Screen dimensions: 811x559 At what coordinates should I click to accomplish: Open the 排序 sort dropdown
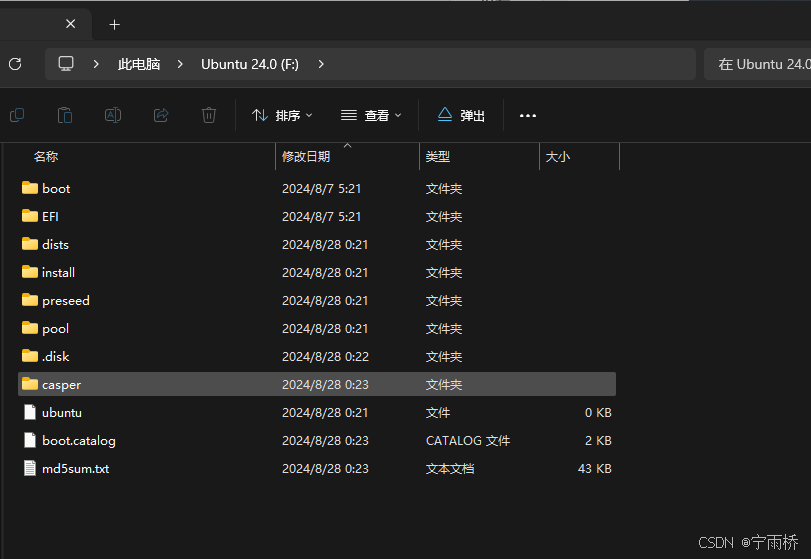282,115
